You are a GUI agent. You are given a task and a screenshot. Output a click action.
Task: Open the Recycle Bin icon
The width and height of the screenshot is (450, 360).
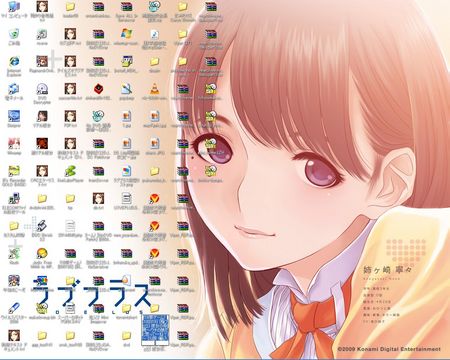tap(14, 34)
